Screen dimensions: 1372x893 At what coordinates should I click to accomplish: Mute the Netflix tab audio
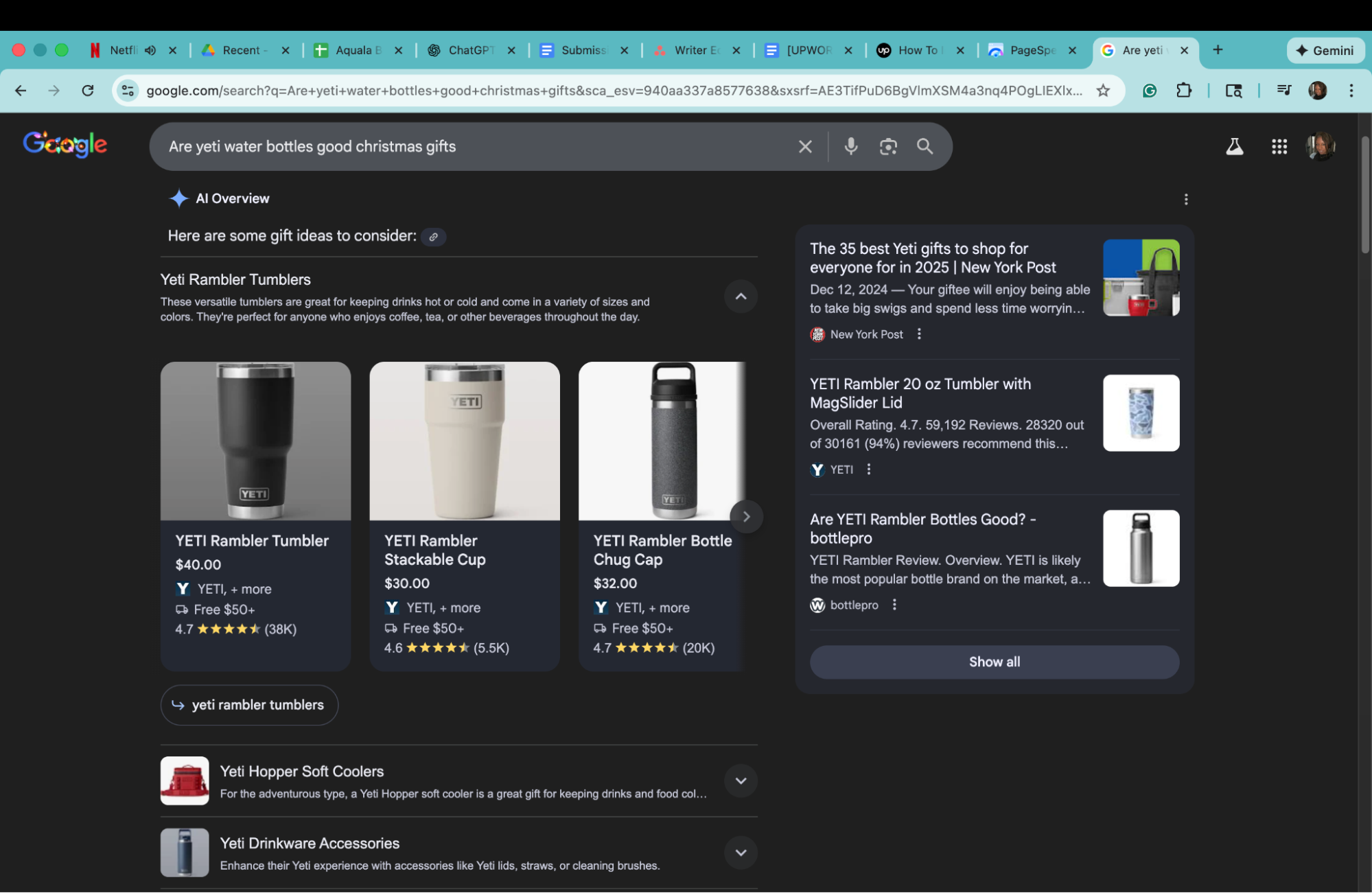click(x=150, y=50)
